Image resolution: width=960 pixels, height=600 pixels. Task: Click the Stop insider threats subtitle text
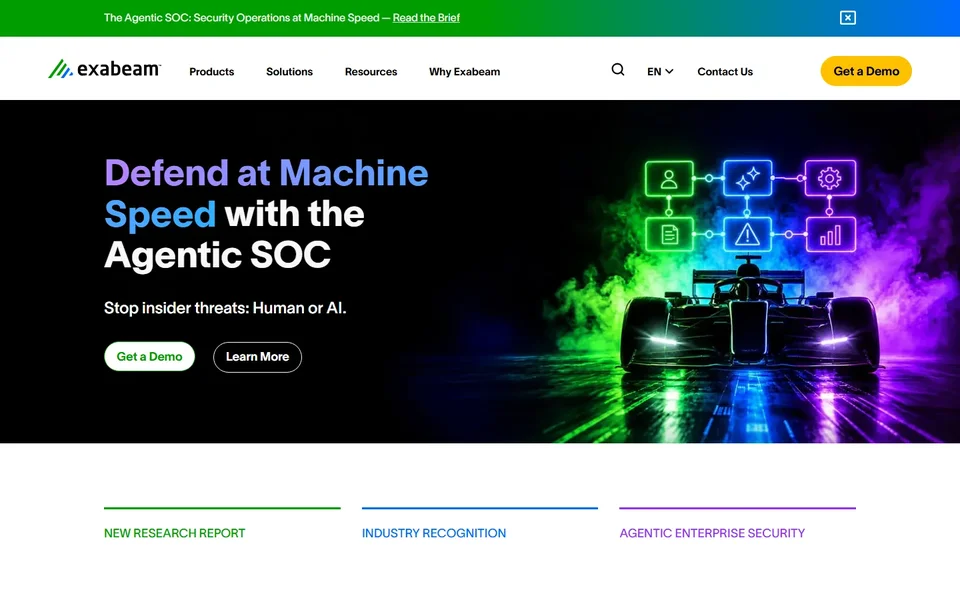225,308
